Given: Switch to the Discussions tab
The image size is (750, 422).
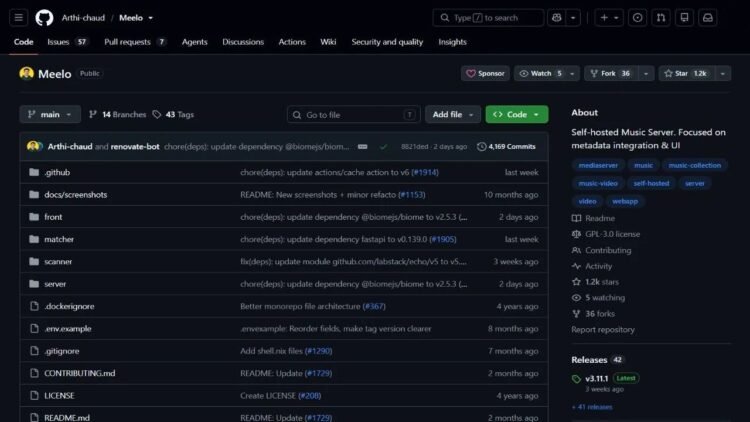Looking at the screenshot, I should click(243, 42).
